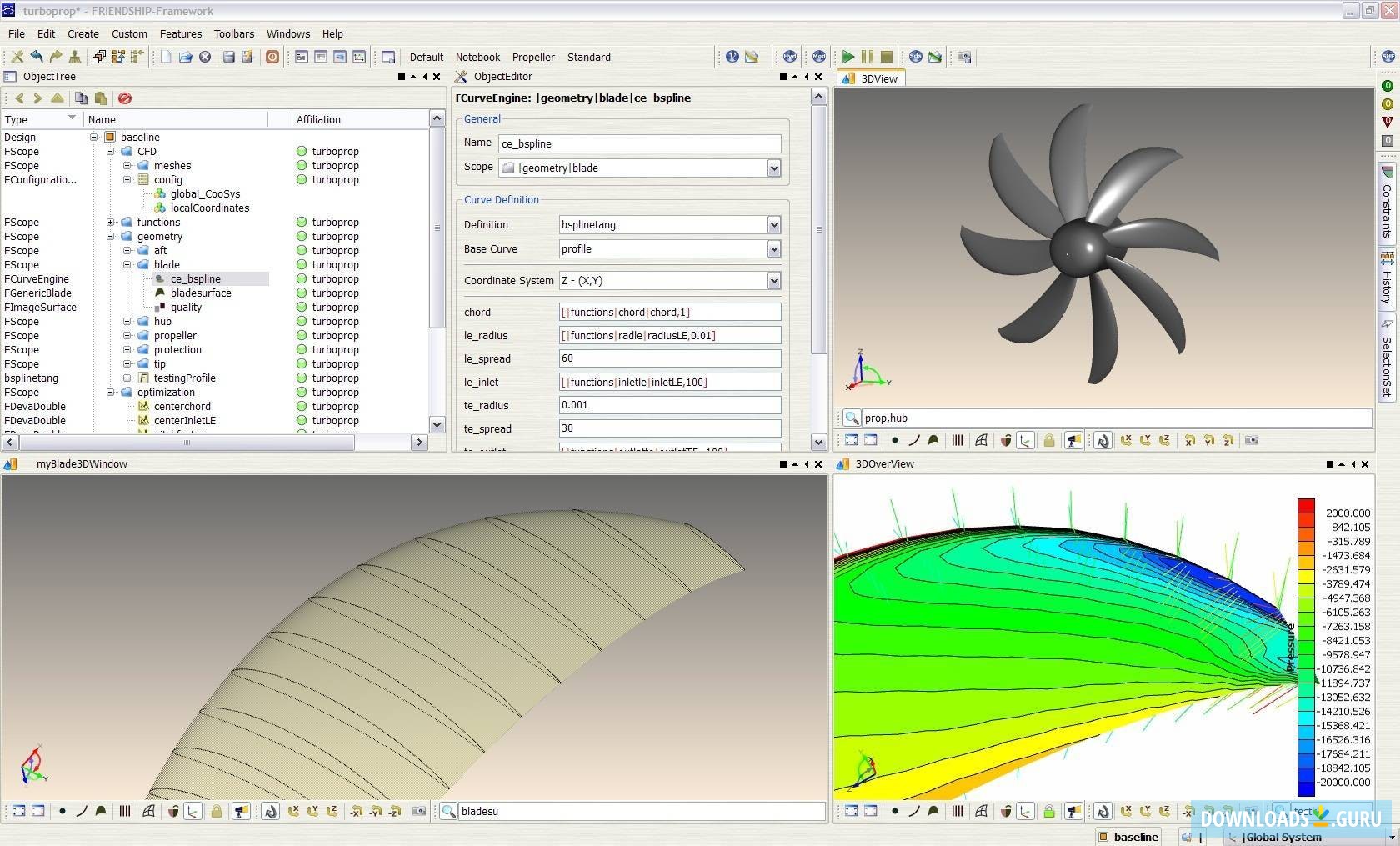Expand the hub node in the tree

coord(127,322)
